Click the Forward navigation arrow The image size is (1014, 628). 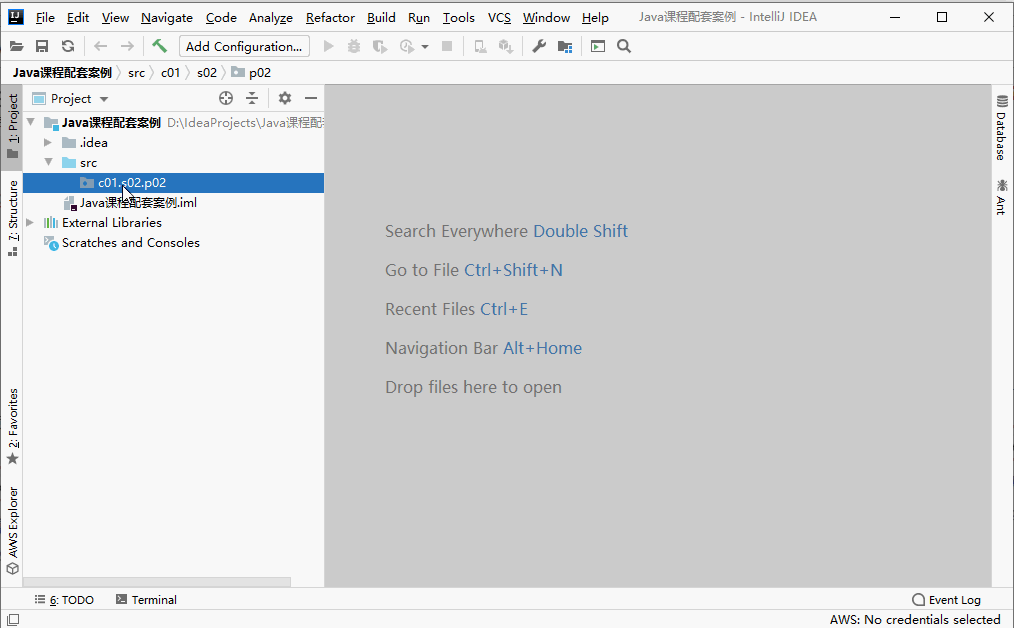(x=127, y=47)
